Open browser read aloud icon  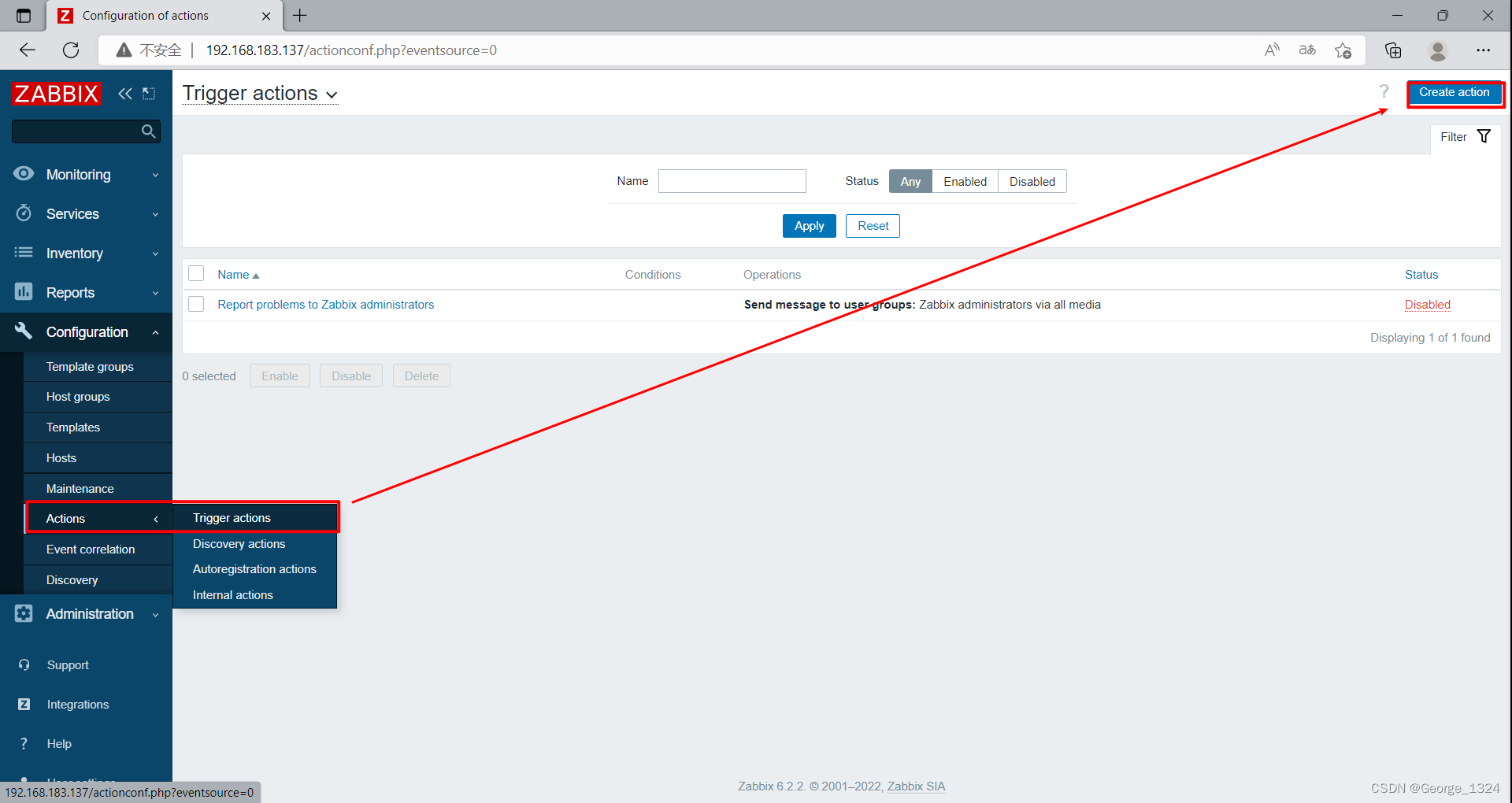click(1272, 50)
